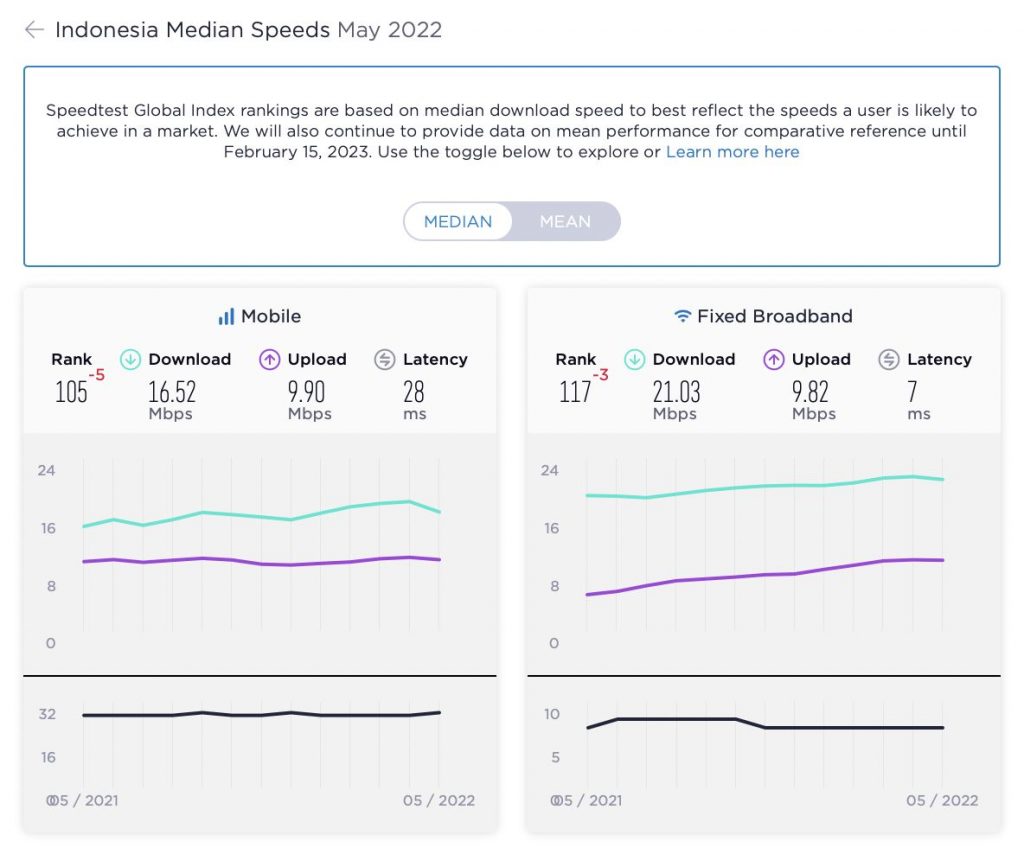The image size is (1024, 854).
Task: Click the 16.52 Mbps download value
Action: [x=170, y=392]
